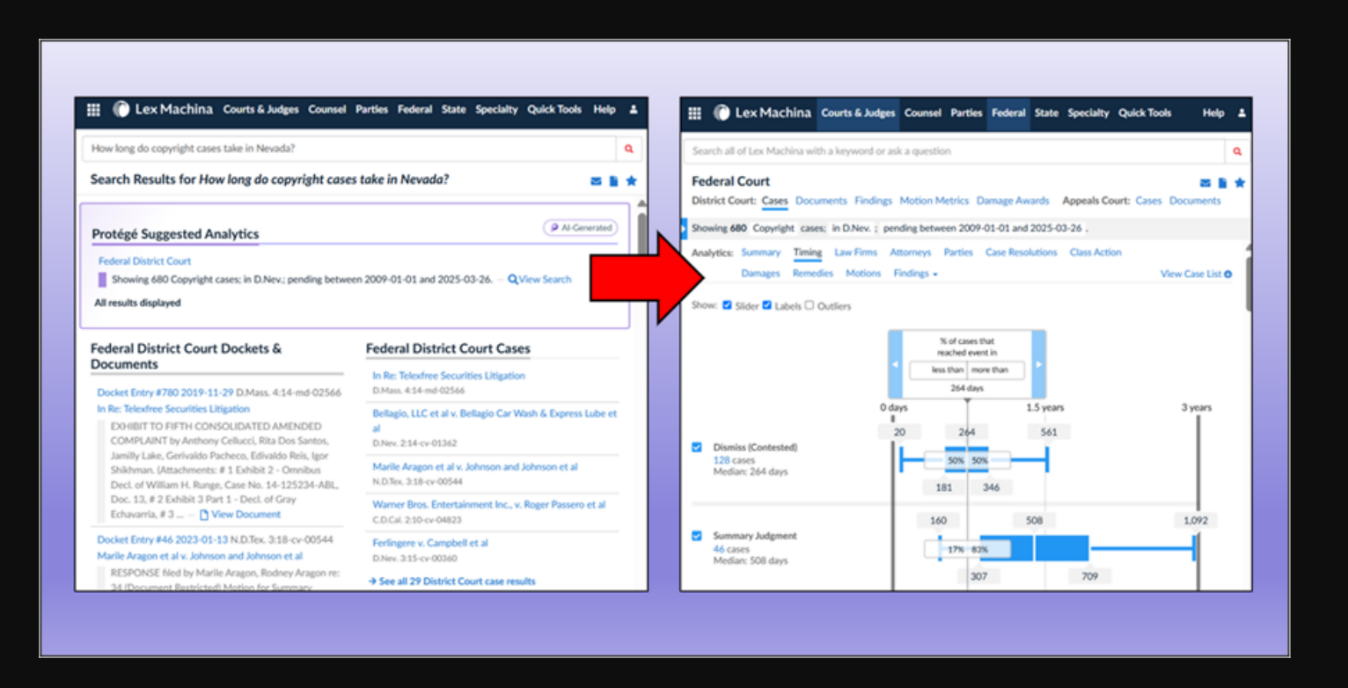The height and width of the screenshot is (688, 1348).
Task: Uncheck the Dismiss (Contested) event checkbox
Action: pos(697,448)
